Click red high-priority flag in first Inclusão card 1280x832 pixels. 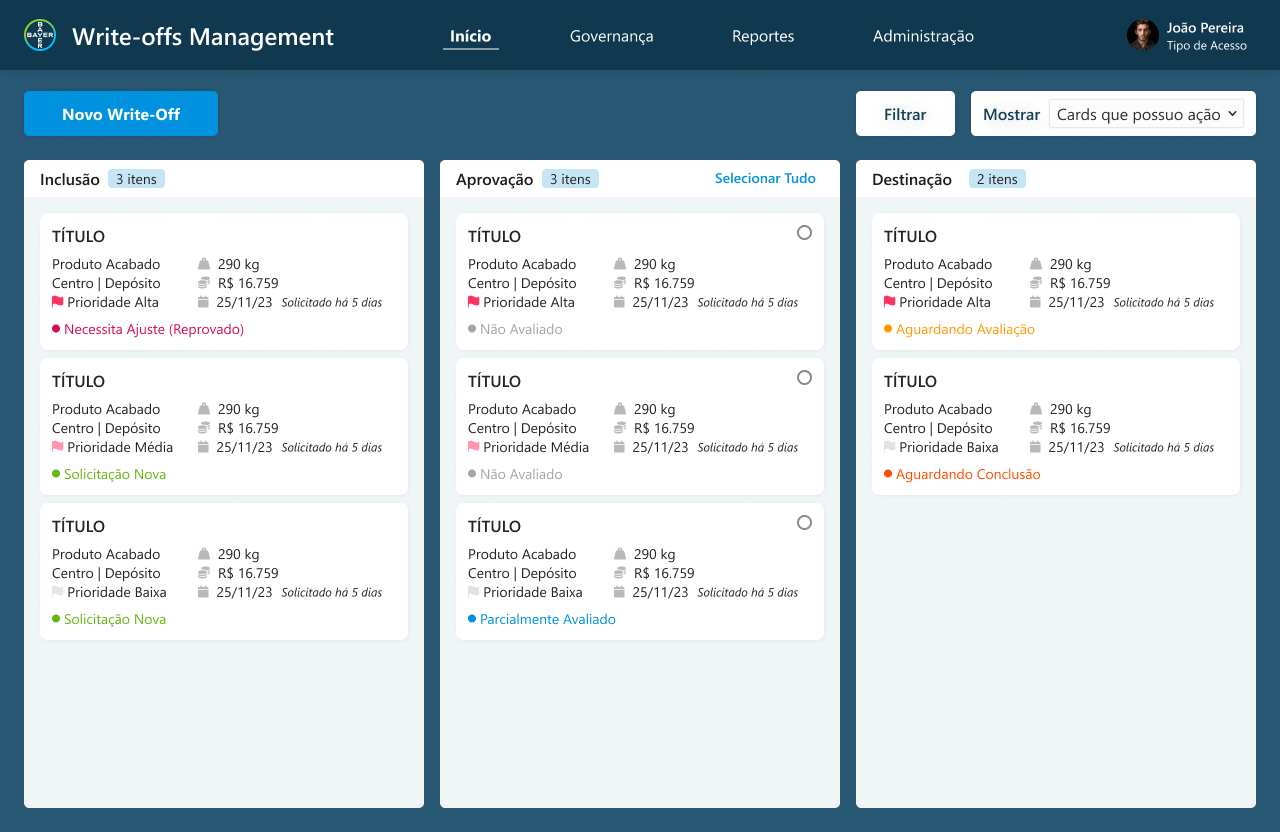57,302
